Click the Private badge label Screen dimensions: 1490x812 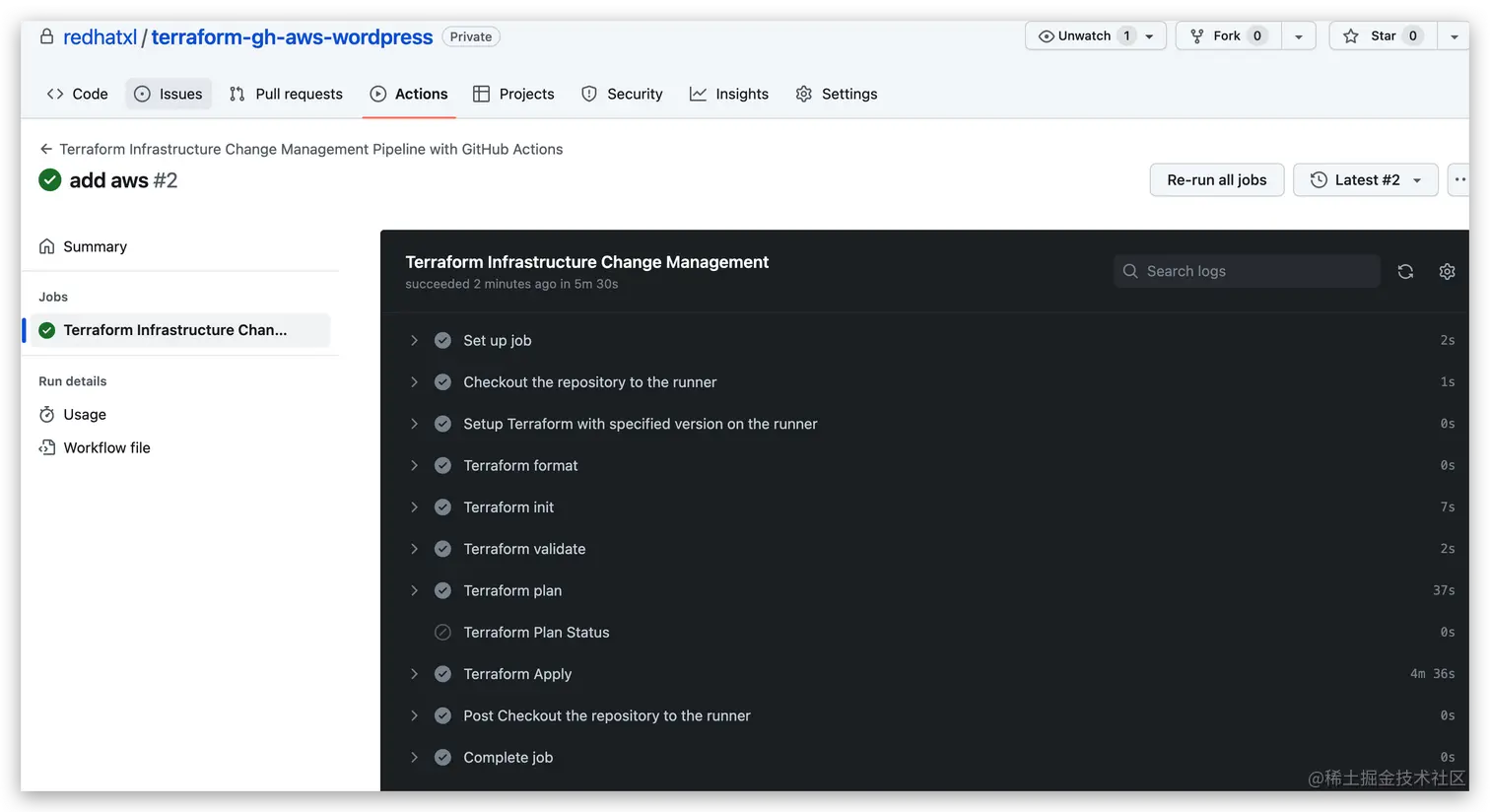471,36
